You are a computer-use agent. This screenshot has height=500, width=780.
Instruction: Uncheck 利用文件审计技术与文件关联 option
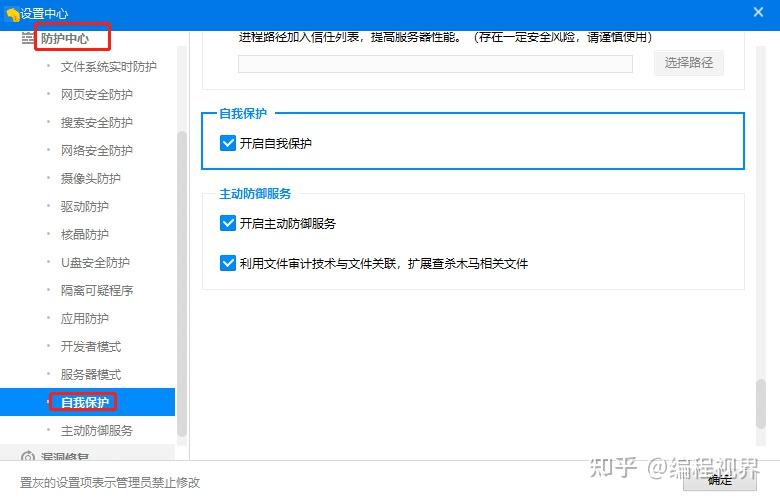228,263
